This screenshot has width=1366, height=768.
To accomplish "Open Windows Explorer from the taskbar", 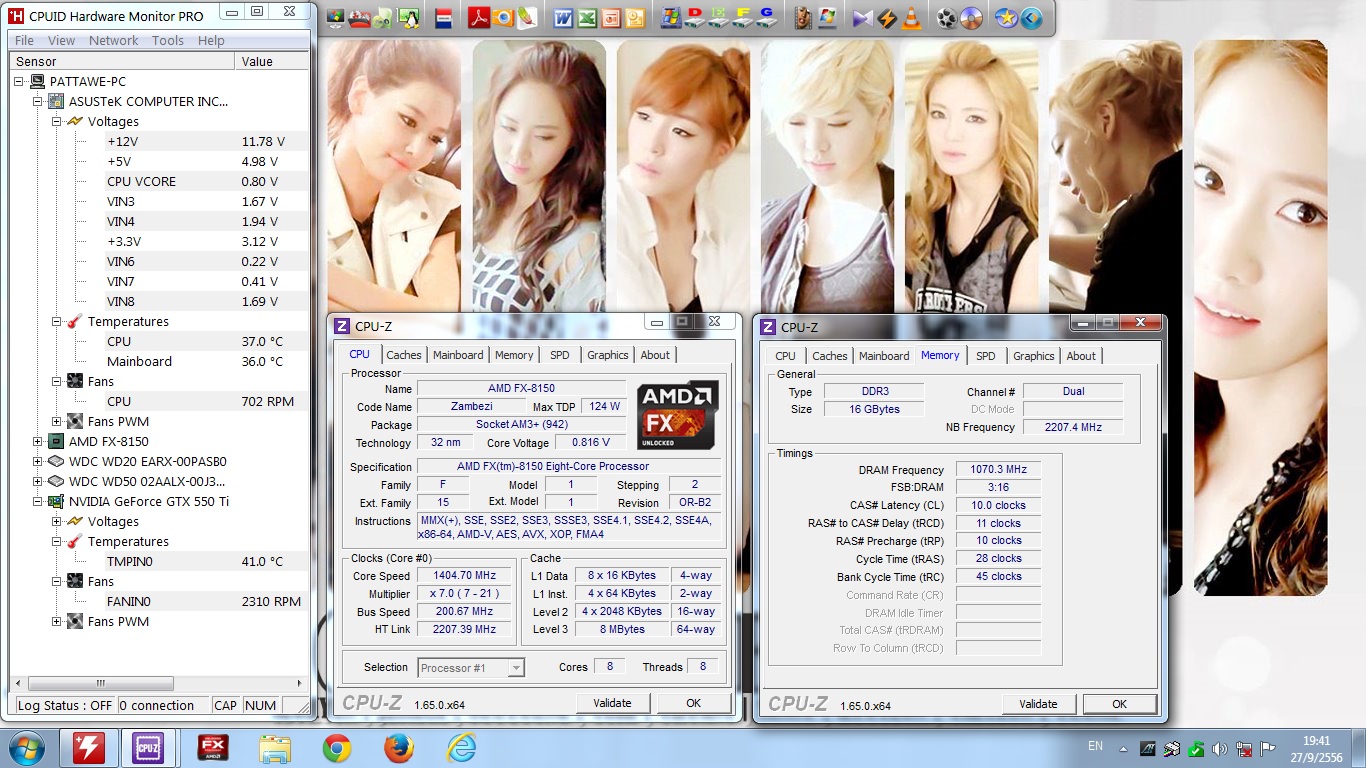I will click(275, 748).
